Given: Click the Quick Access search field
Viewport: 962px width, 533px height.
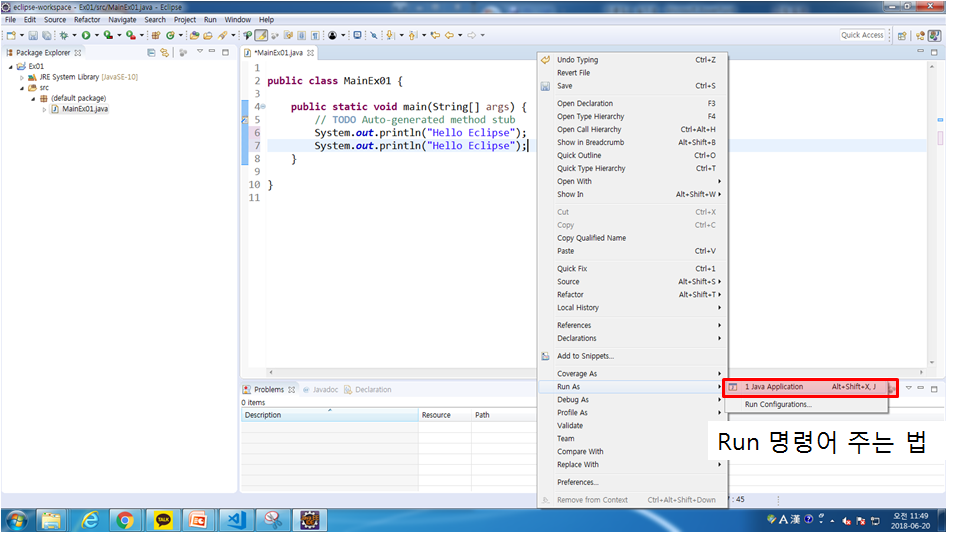Looking at the screenshot, I should pos(862,36).
